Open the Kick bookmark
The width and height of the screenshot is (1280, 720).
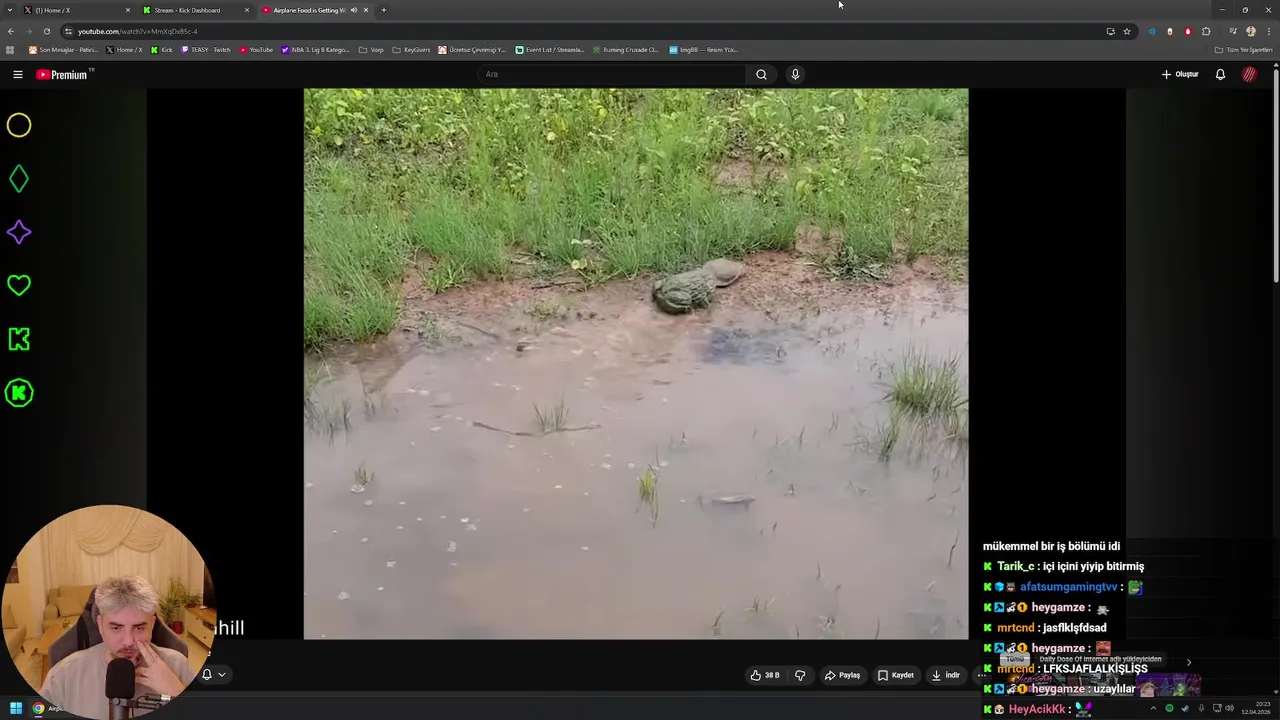(x=161, y=50)
